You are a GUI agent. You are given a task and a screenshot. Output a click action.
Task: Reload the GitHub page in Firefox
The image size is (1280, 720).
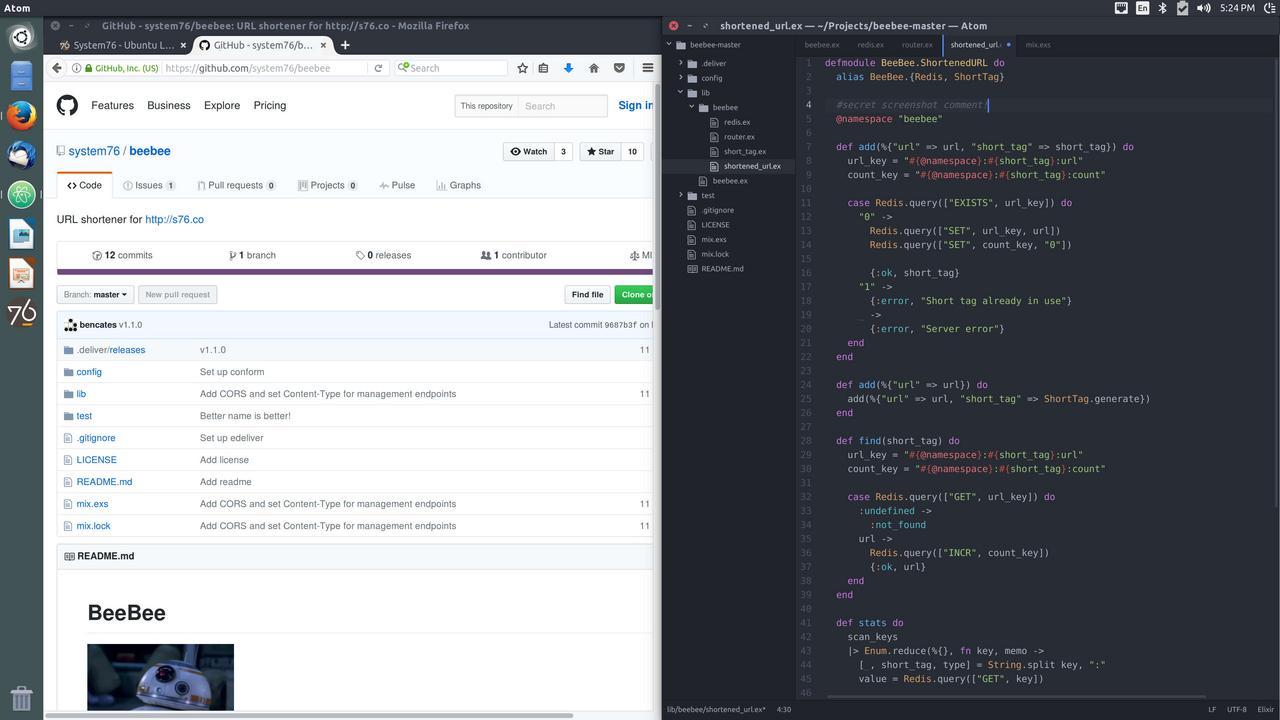click(378, 68)
